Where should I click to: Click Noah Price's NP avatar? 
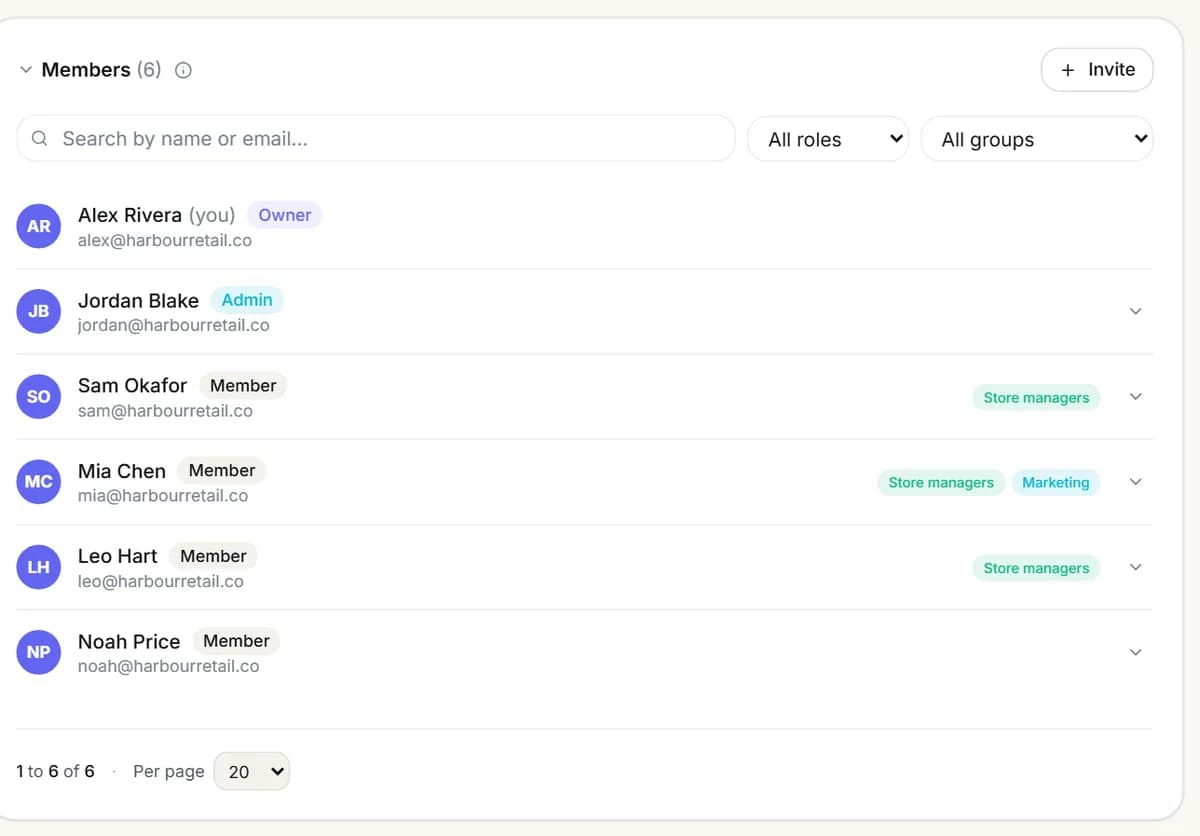pyautogui.click(x=39, y=652)
